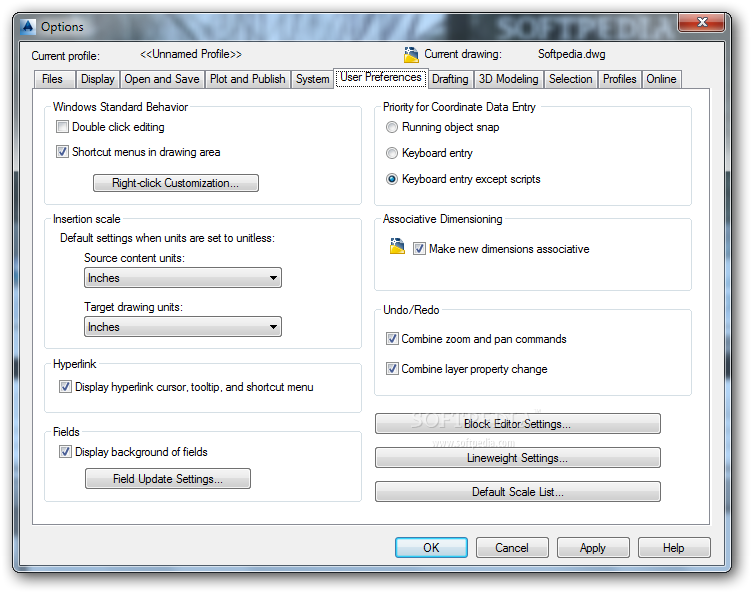Image resolution: width=752 pixels, height=593 pixels.
Task: Switch to the Drafting tab
Action: pos(450,79)
